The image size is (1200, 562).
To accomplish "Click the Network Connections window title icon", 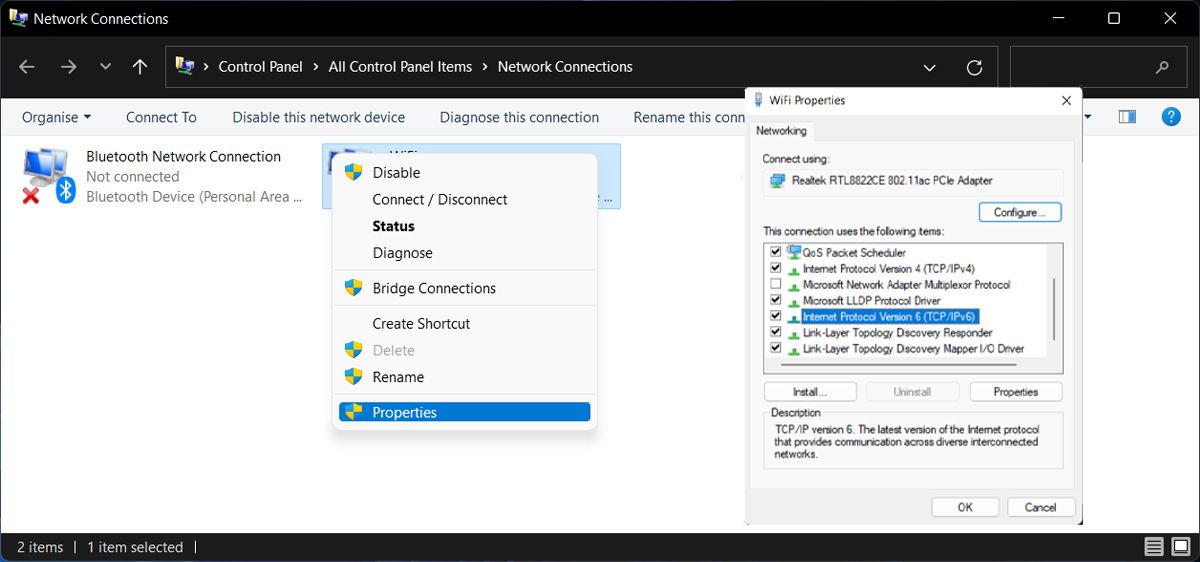I will pos(18,18).
